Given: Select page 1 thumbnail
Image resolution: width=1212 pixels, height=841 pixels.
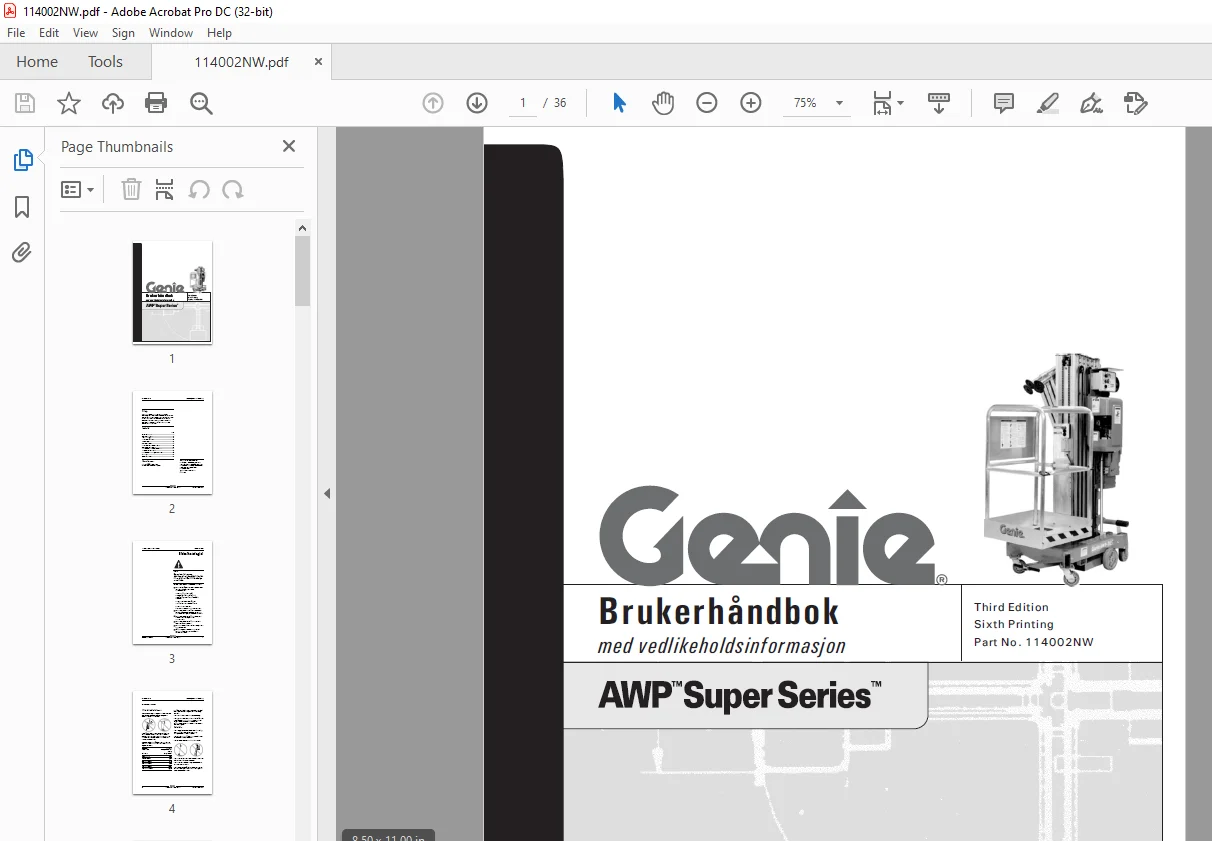Looking at the screenshot, I should coord(172,292).
